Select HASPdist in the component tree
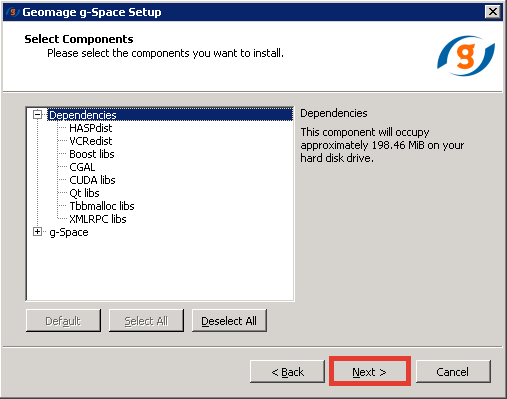The image size is (507, 399). [x=90, y=128]
